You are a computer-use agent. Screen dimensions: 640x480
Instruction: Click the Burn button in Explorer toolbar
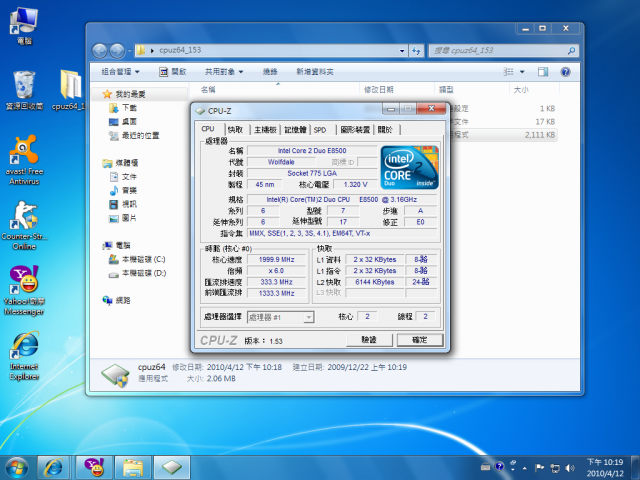coord(270,72)
